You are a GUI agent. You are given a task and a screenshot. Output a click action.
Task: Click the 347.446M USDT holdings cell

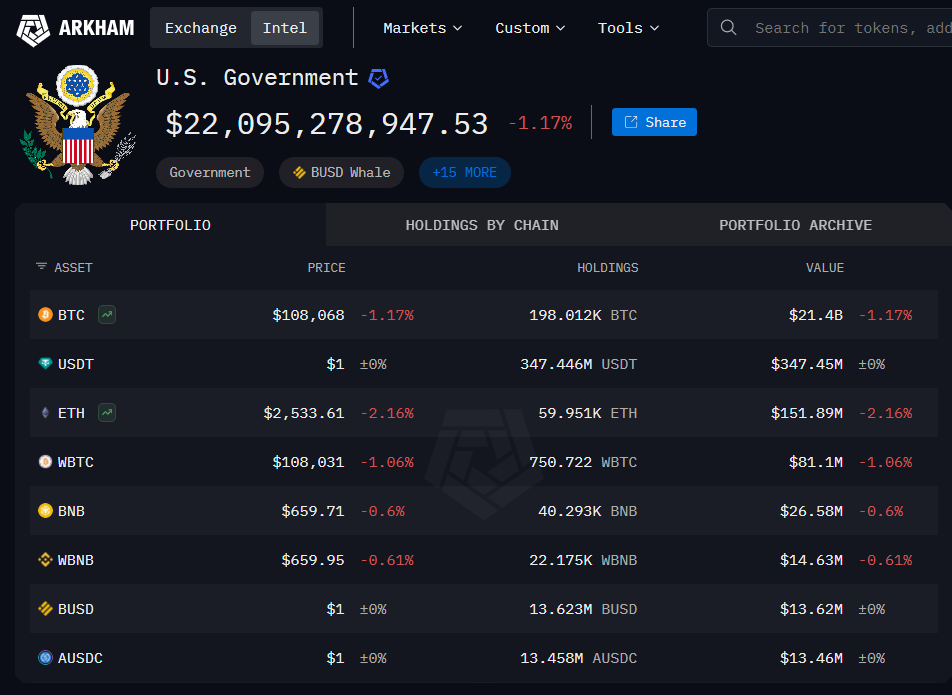click(579, 364)
